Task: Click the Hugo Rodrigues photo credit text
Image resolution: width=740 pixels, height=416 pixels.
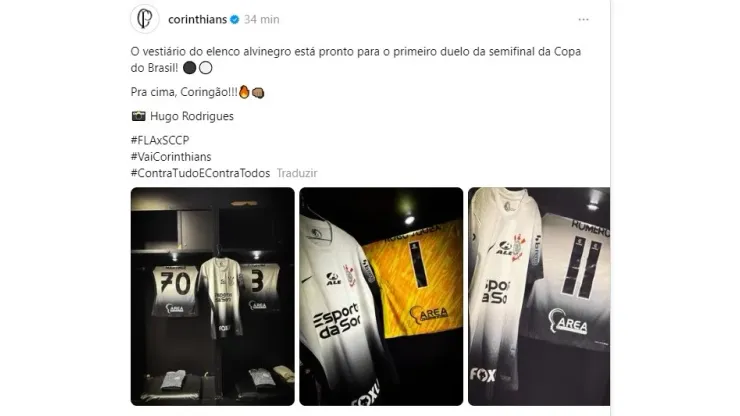Action: 192,116
